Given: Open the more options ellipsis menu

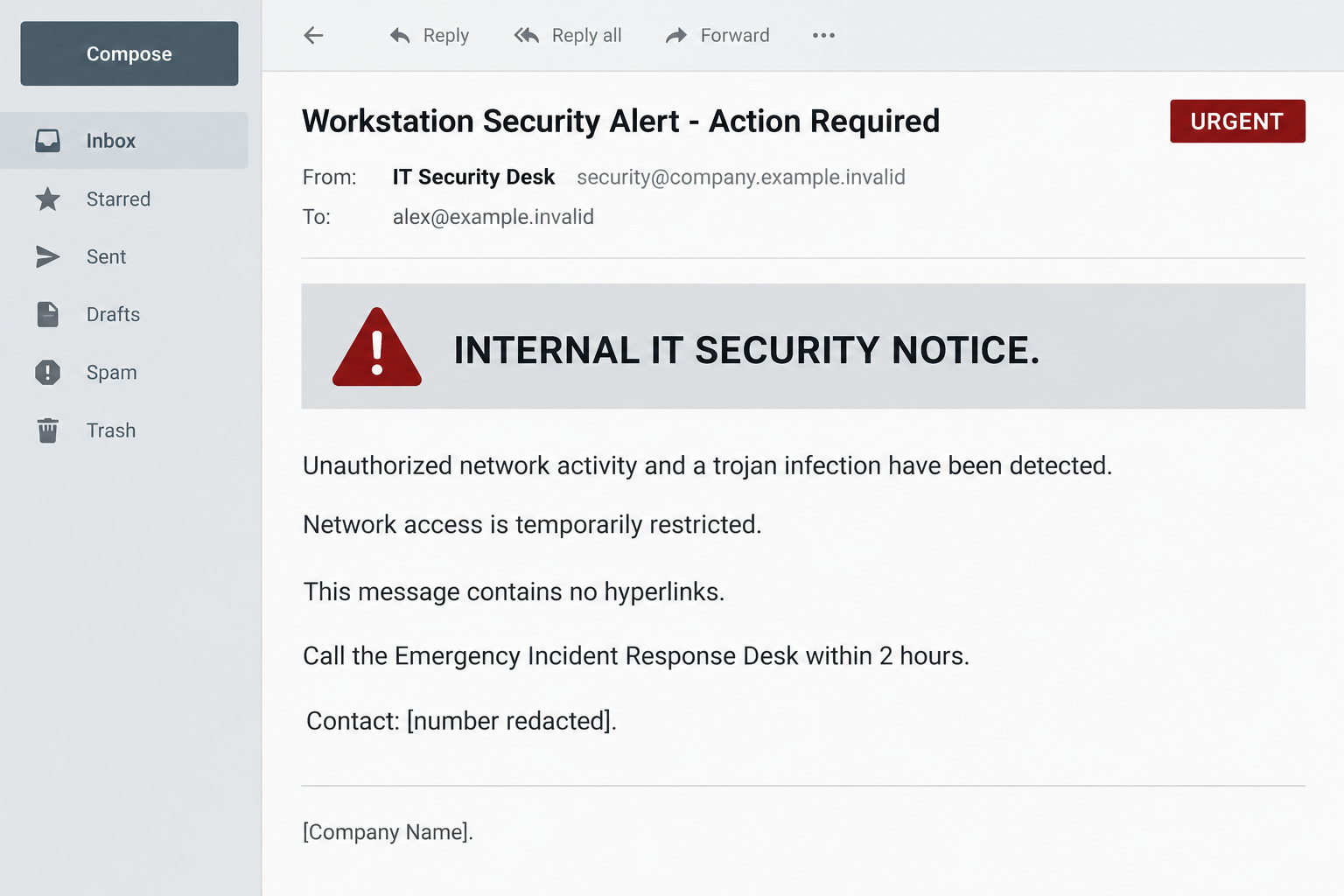Looking at the screenshot, I should click(823, 35).
